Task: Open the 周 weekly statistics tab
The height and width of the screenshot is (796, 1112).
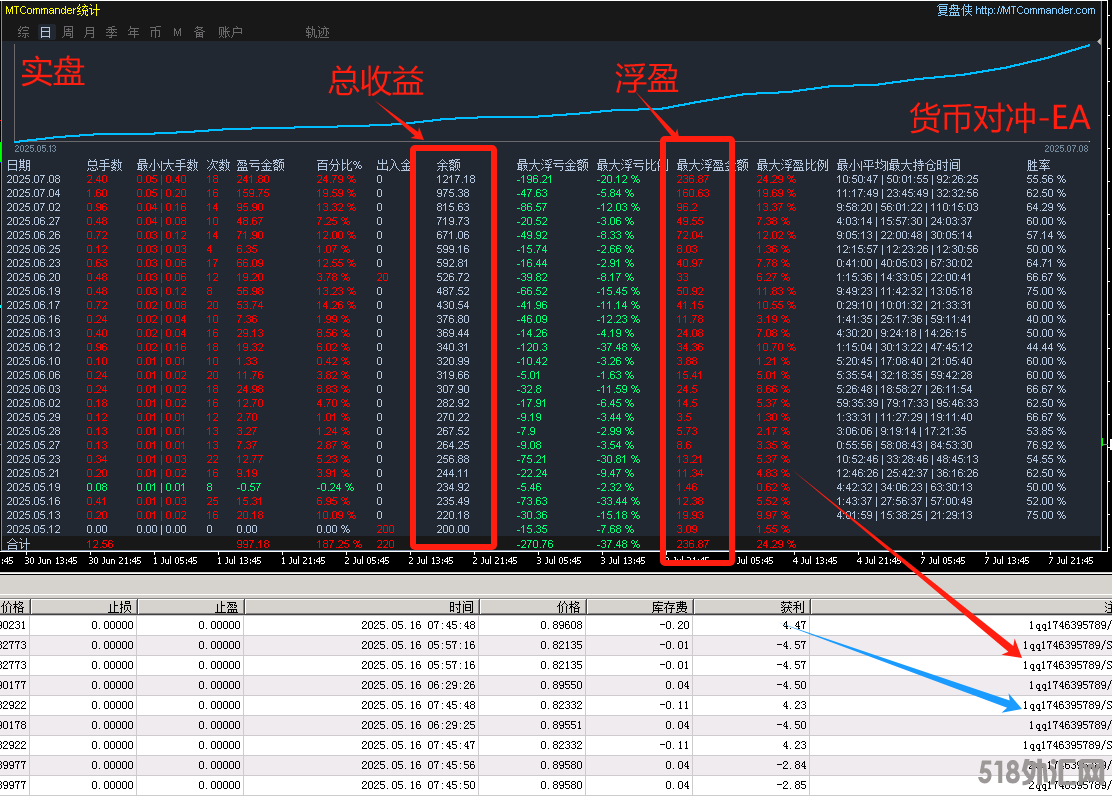Action: [x=68, y=32]
